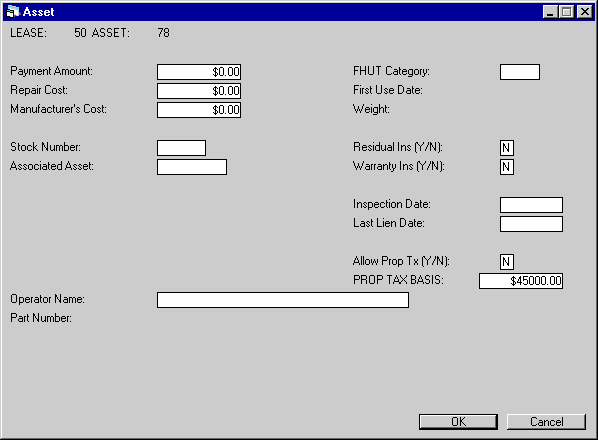Focus the Operator Name text box
This screenshot has width=598, height=440.
coord(283,300)
